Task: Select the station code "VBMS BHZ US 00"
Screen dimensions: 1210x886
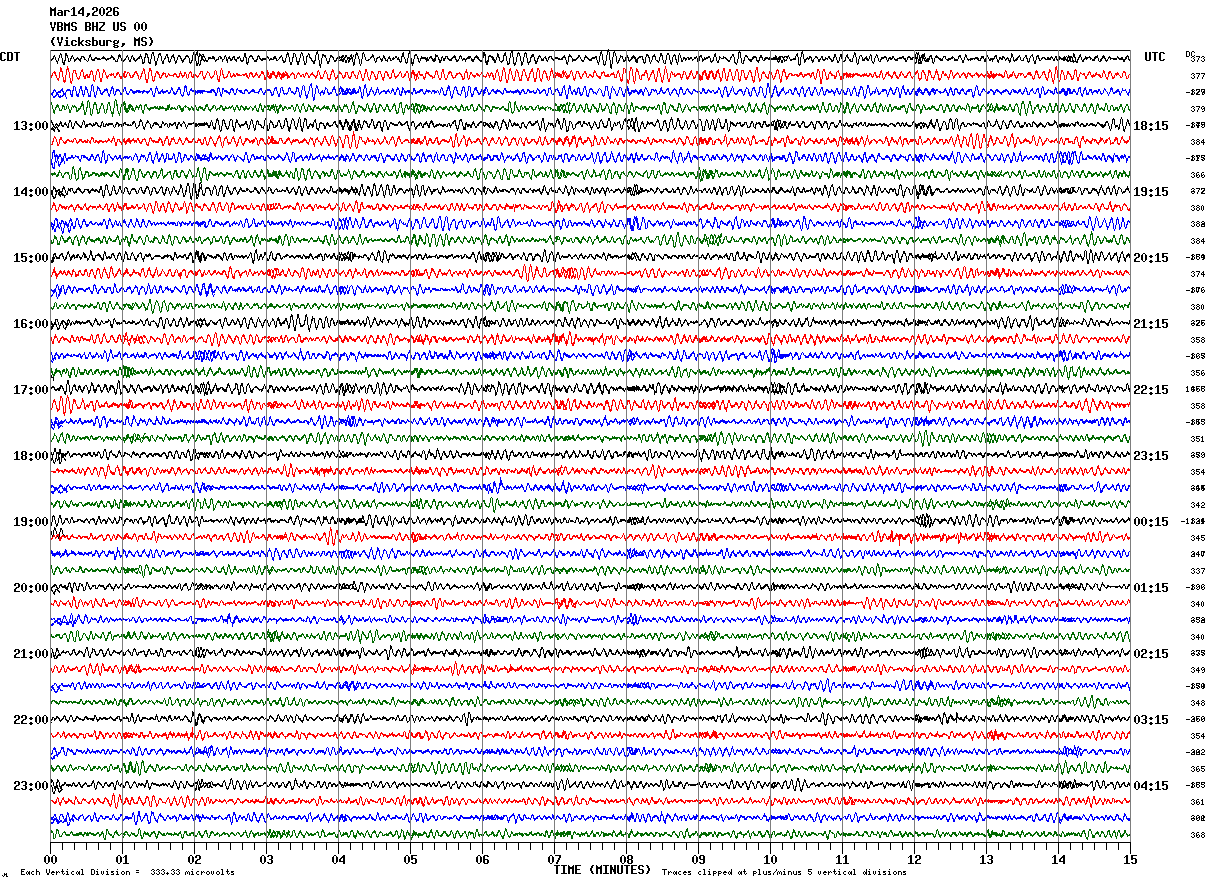Action: click(x=99, y=27)
